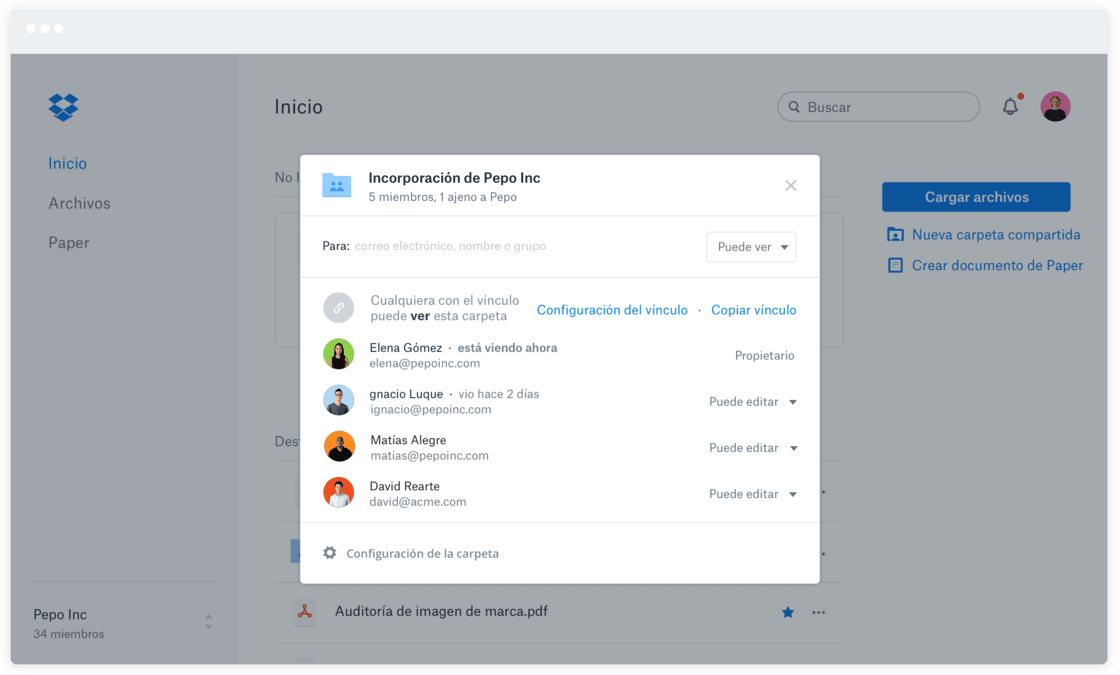Click the gear icon for folder settings
This screenshot has width=1120, height=675.
[330, 553]
